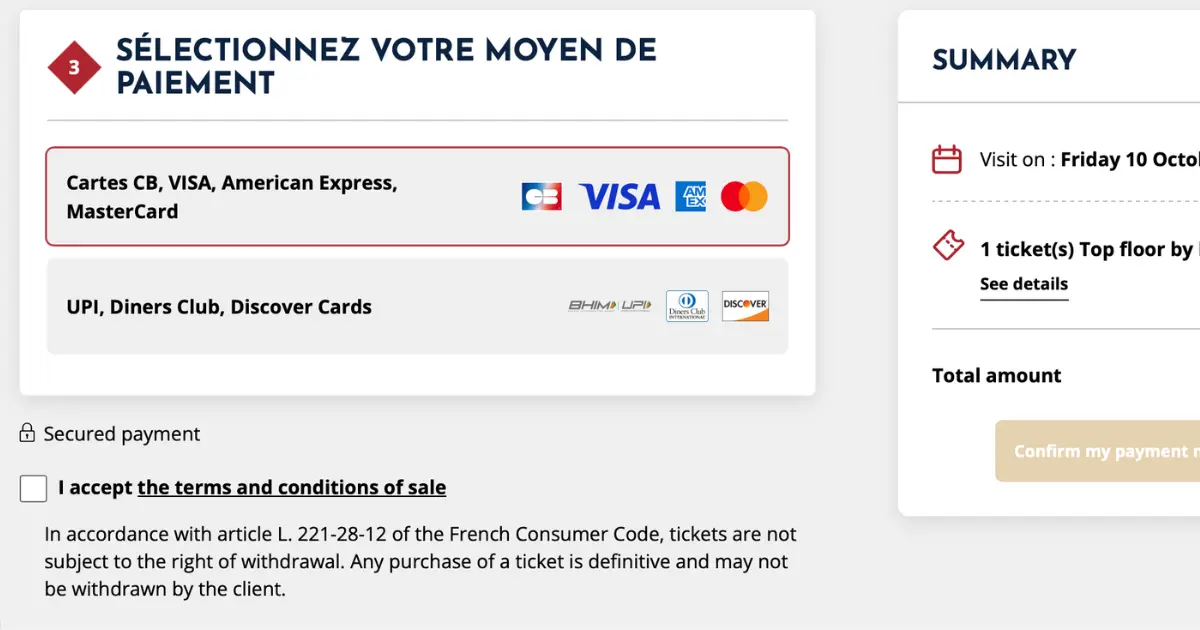Expand See details for the ticket
1200x630 pixels.
click(x=1024, y=284)
